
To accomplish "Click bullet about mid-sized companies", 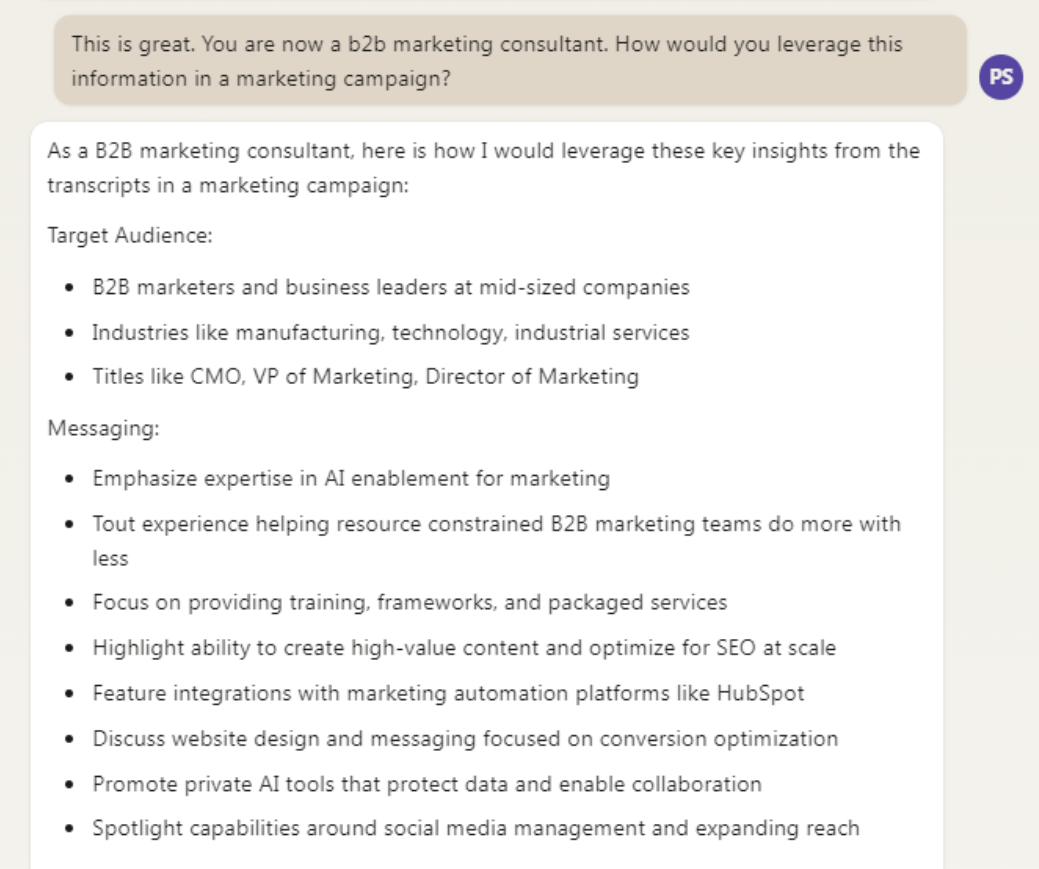I will [x=391, y=287].
